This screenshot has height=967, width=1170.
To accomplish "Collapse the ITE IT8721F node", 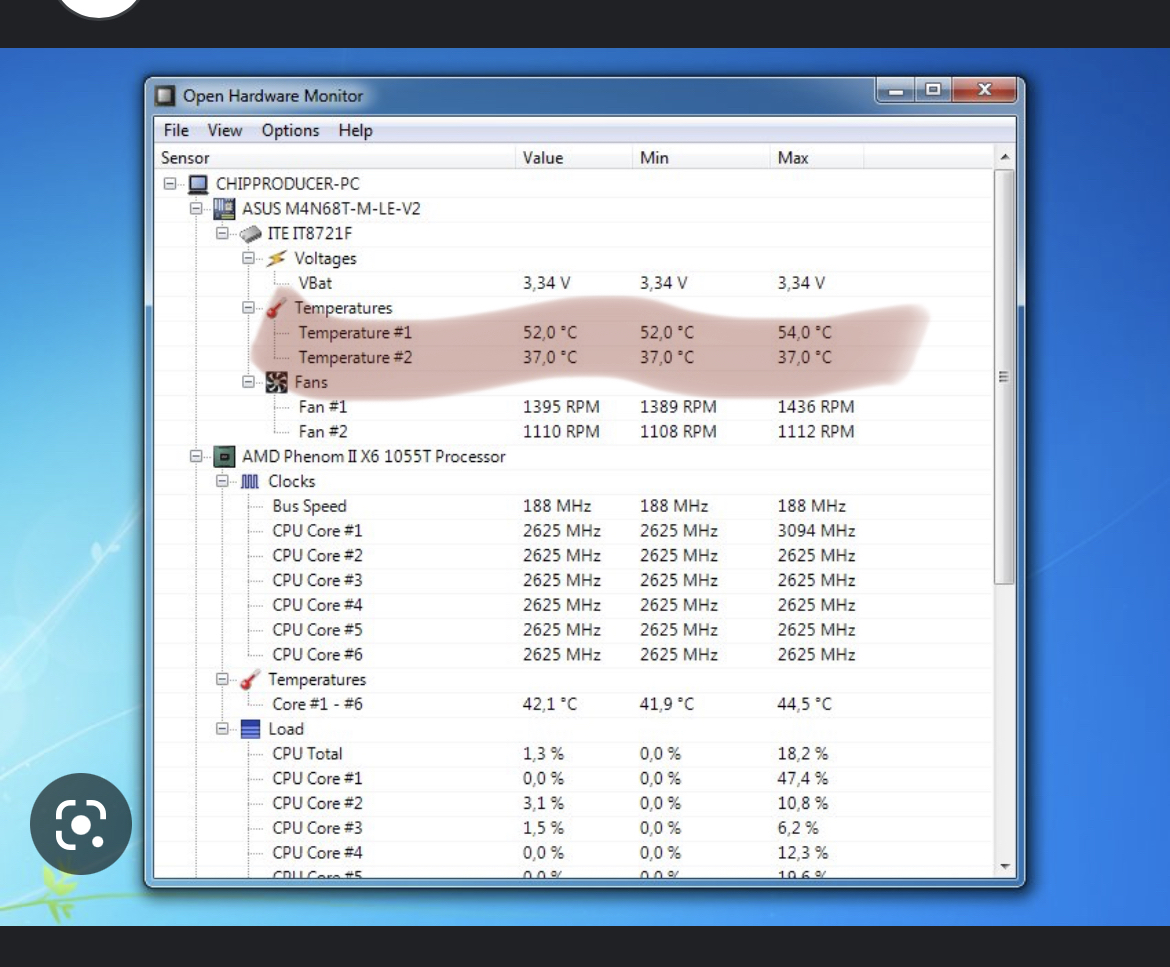I will click(x=222, y=233).
